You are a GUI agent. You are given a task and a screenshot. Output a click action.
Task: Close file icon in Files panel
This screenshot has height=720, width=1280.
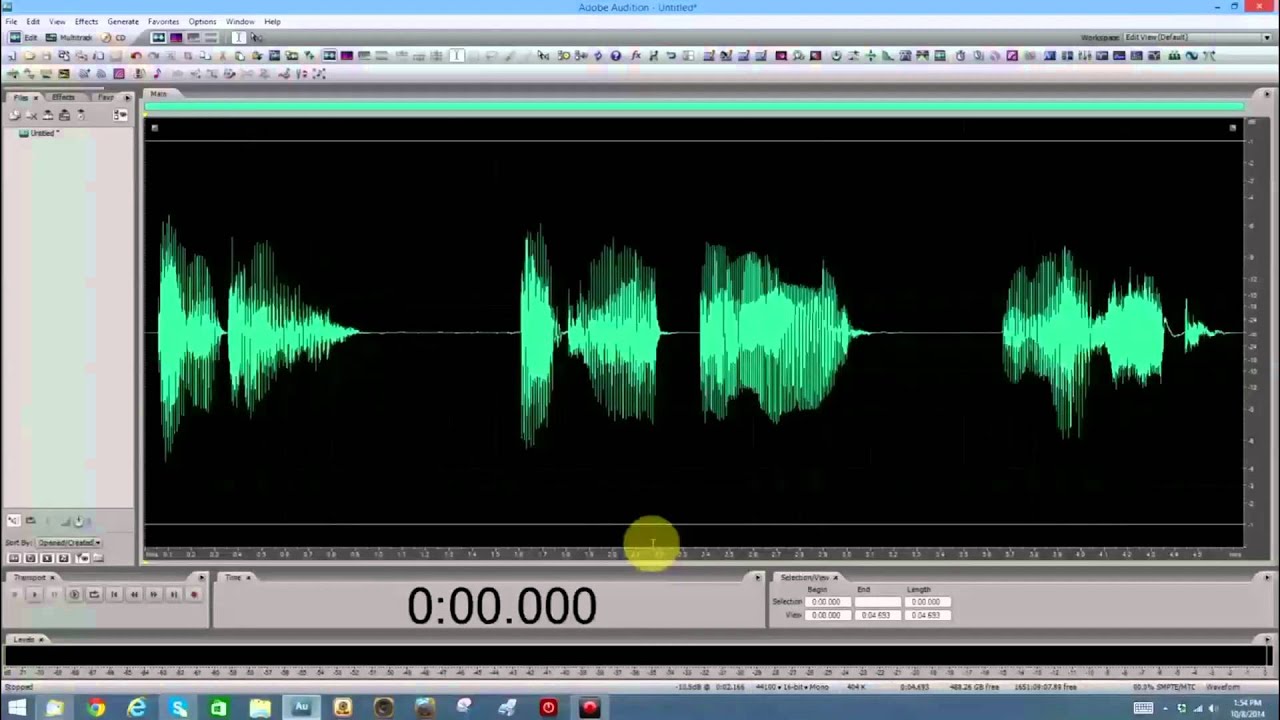(x=31, y=115)
